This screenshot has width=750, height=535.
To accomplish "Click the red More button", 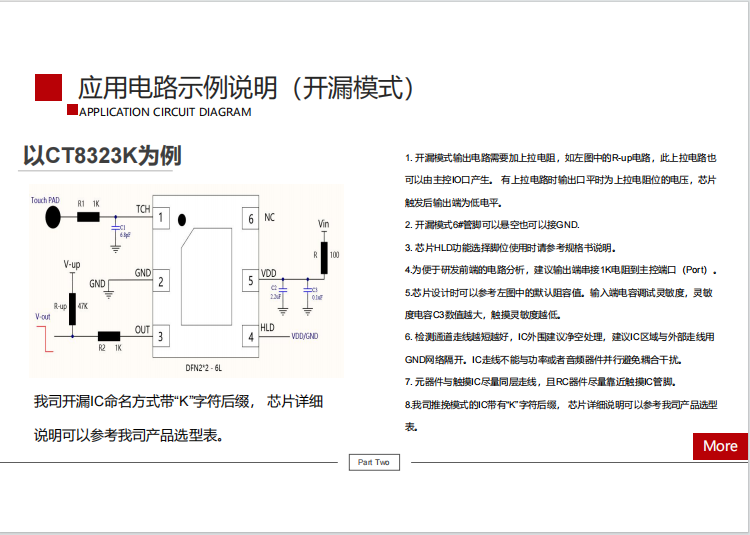I will click(719, 446).
